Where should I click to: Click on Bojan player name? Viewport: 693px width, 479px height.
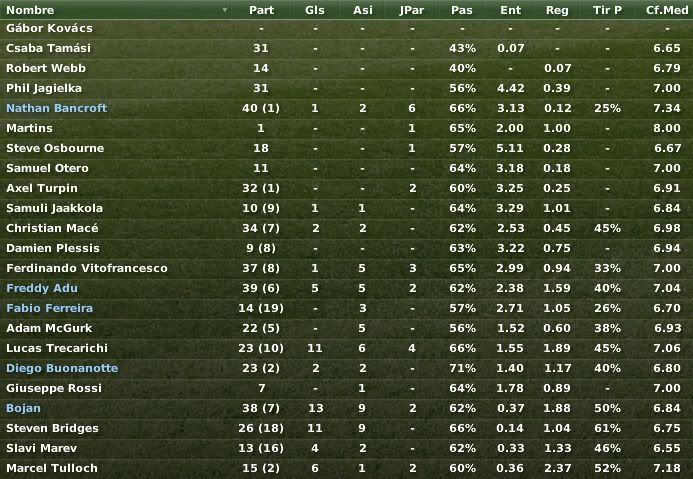(x=23, y=408)
